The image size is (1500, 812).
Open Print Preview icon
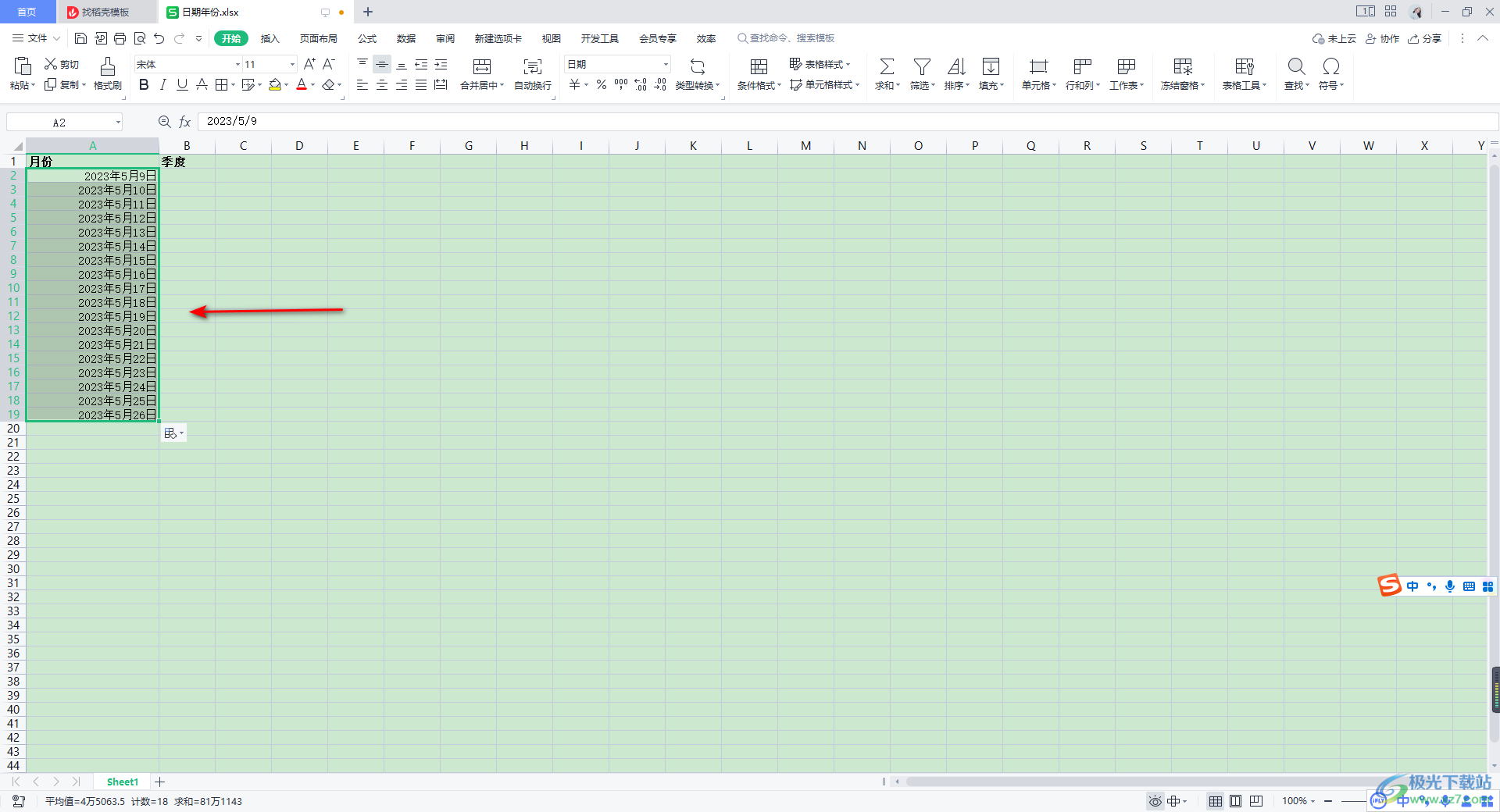pos(140,38)
